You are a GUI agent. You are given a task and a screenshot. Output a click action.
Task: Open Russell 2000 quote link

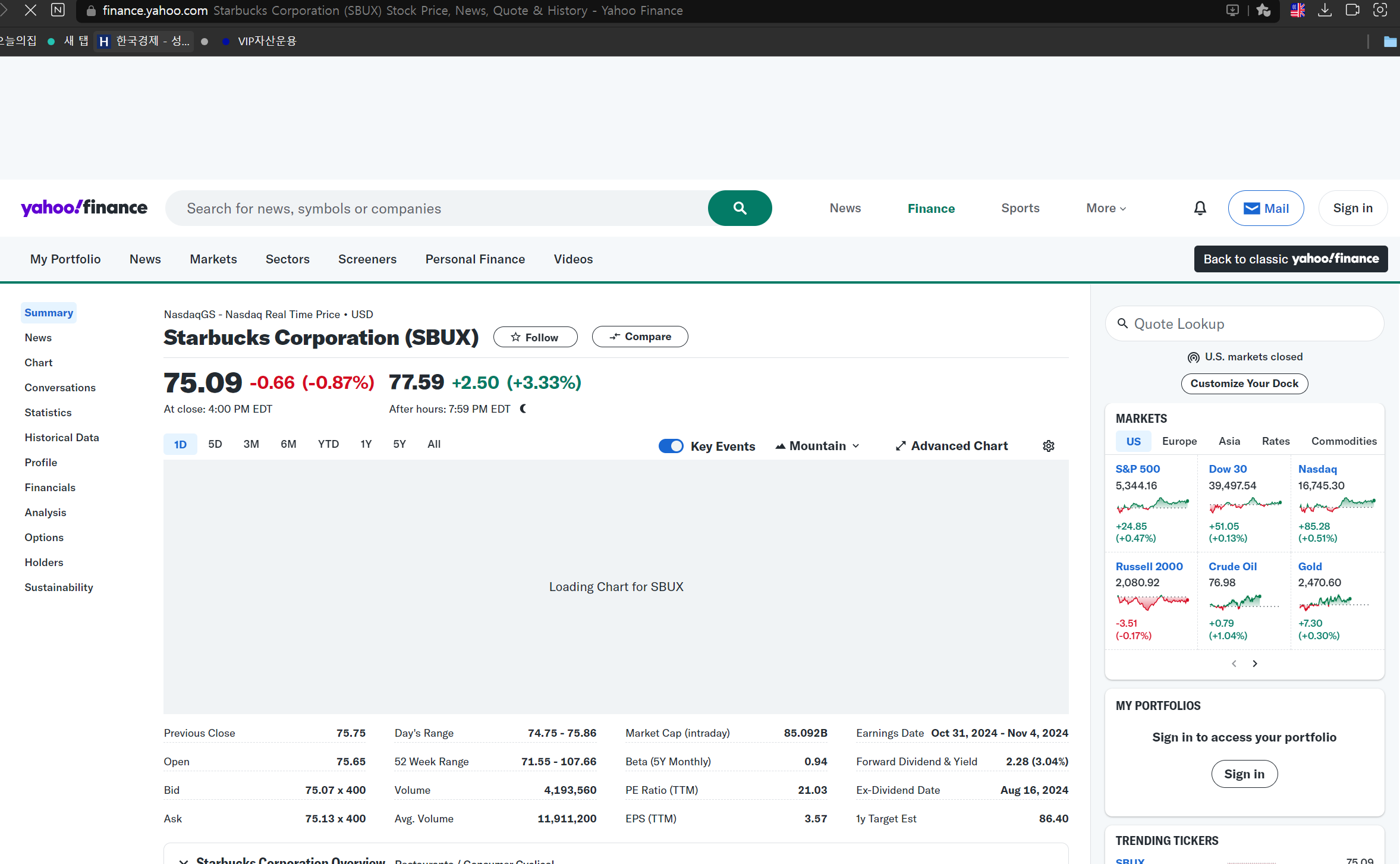pos(1149,567)
